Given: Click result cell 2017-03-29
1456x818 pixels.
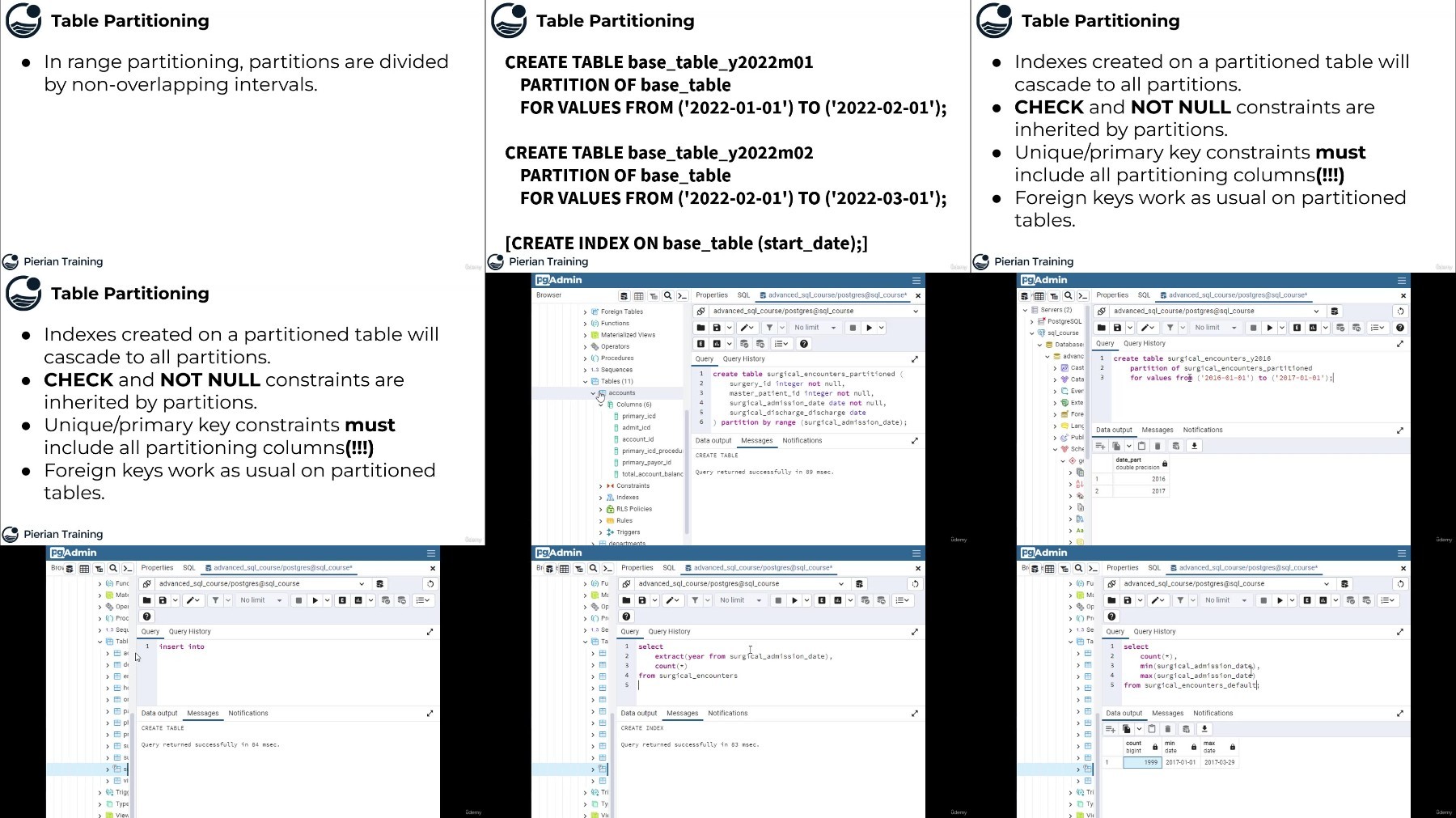Looking at the screenshot, I should point(1219,762).
